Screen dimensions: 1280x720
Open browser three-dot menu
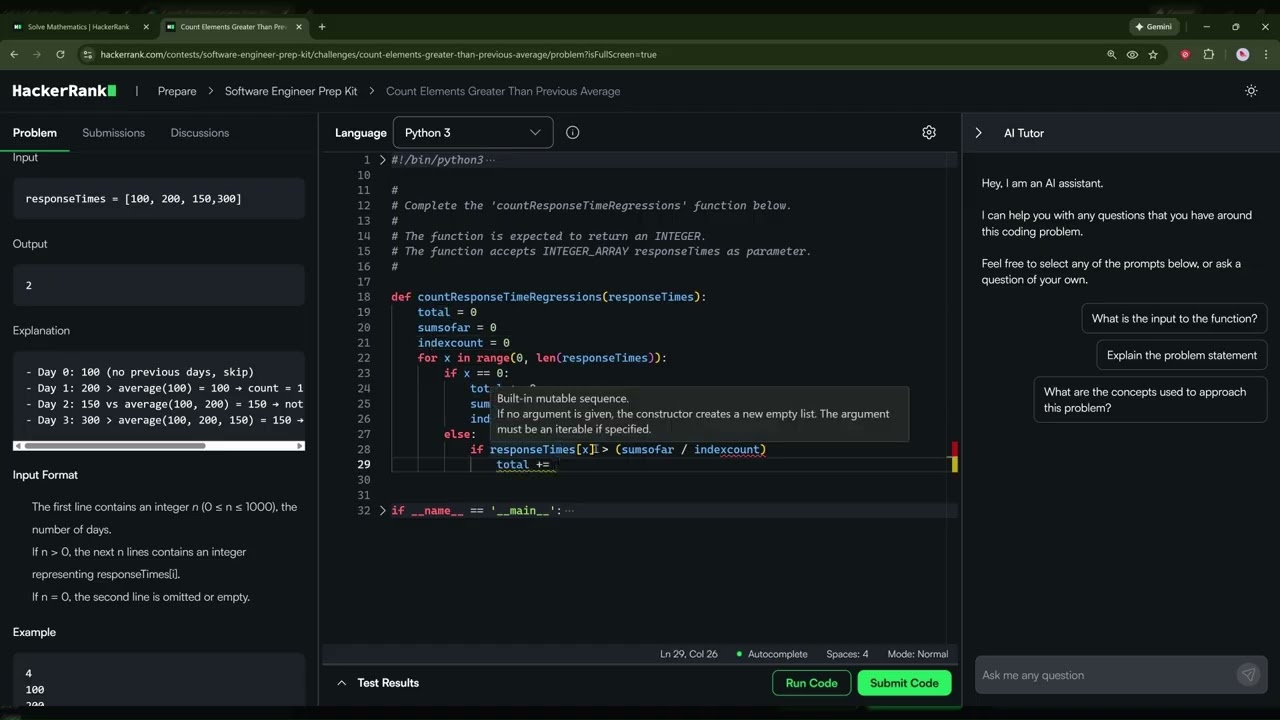1266,55
